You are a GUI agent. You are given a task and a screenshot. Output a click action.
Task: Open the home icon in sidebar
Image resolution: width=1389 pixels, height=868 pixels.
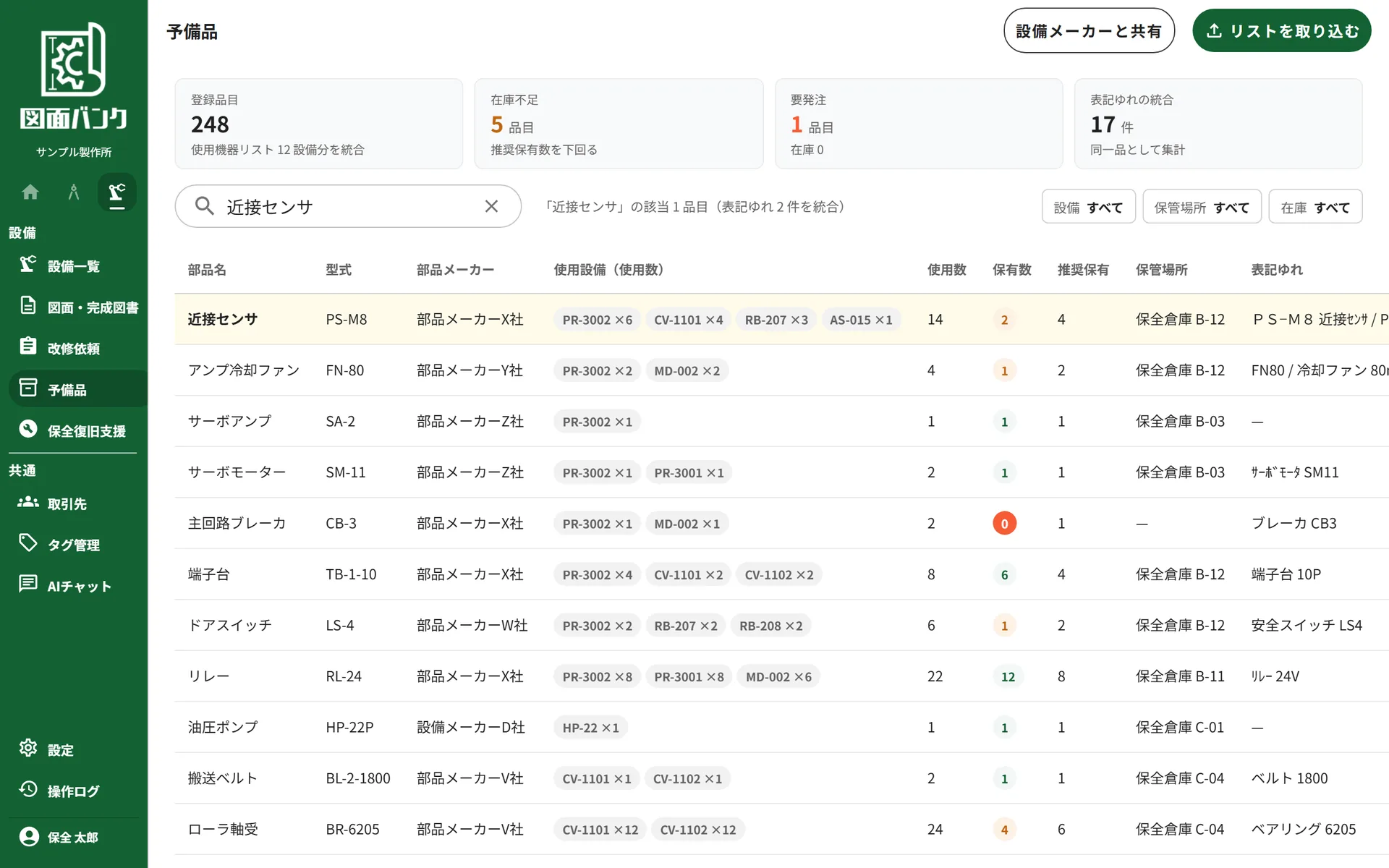tap(30, 192)
